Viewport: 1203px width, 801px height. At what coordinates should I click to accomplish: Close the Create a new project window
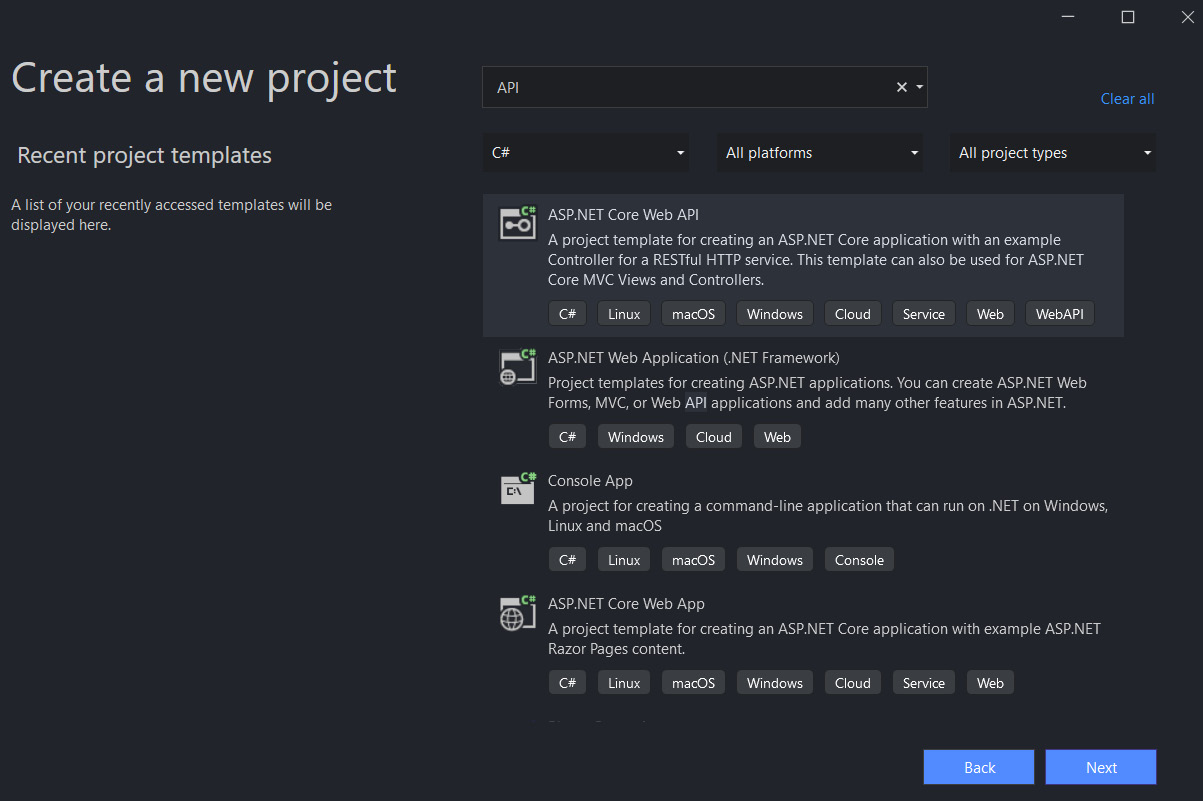click(1188, 17)
